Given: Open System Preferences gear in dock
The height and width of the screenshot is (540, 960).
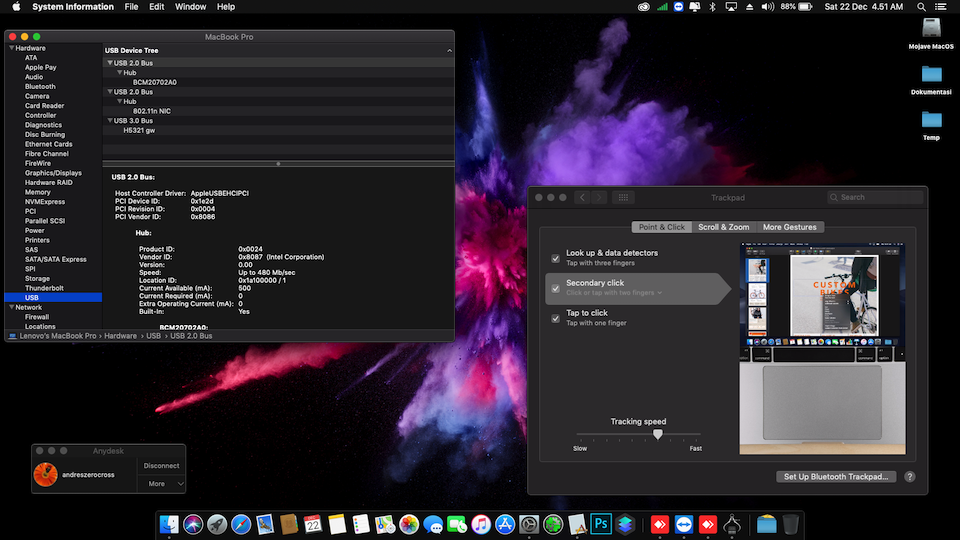Looking at the screenshot, I should [529, 525].
